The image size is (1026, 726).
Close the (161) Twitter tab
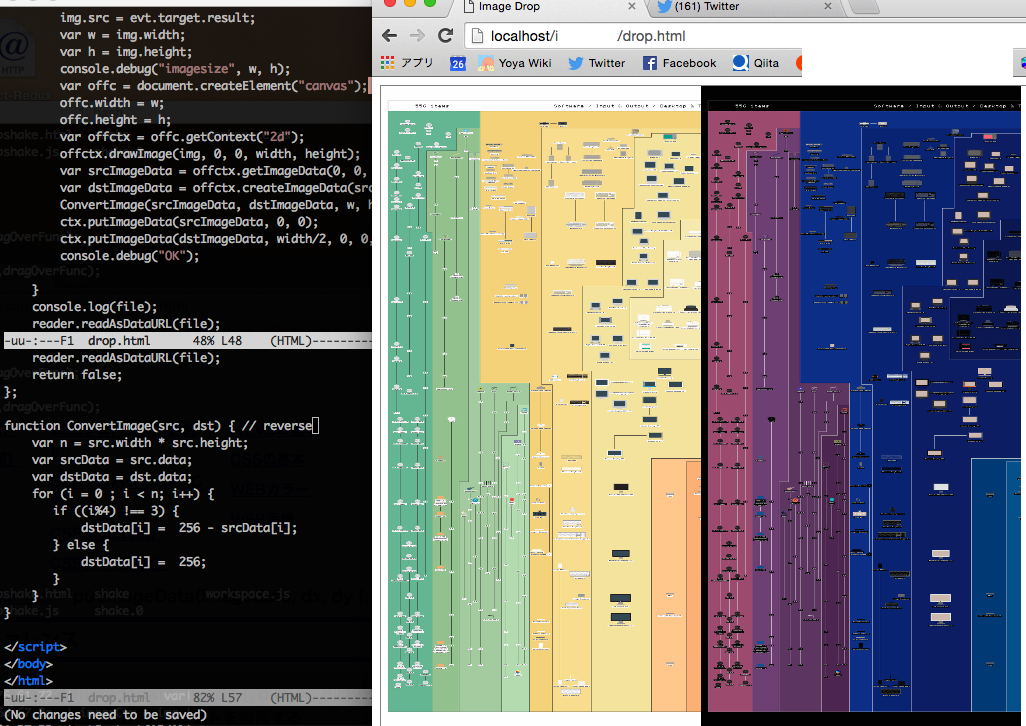pyautogui.click(x=828, y=6)
